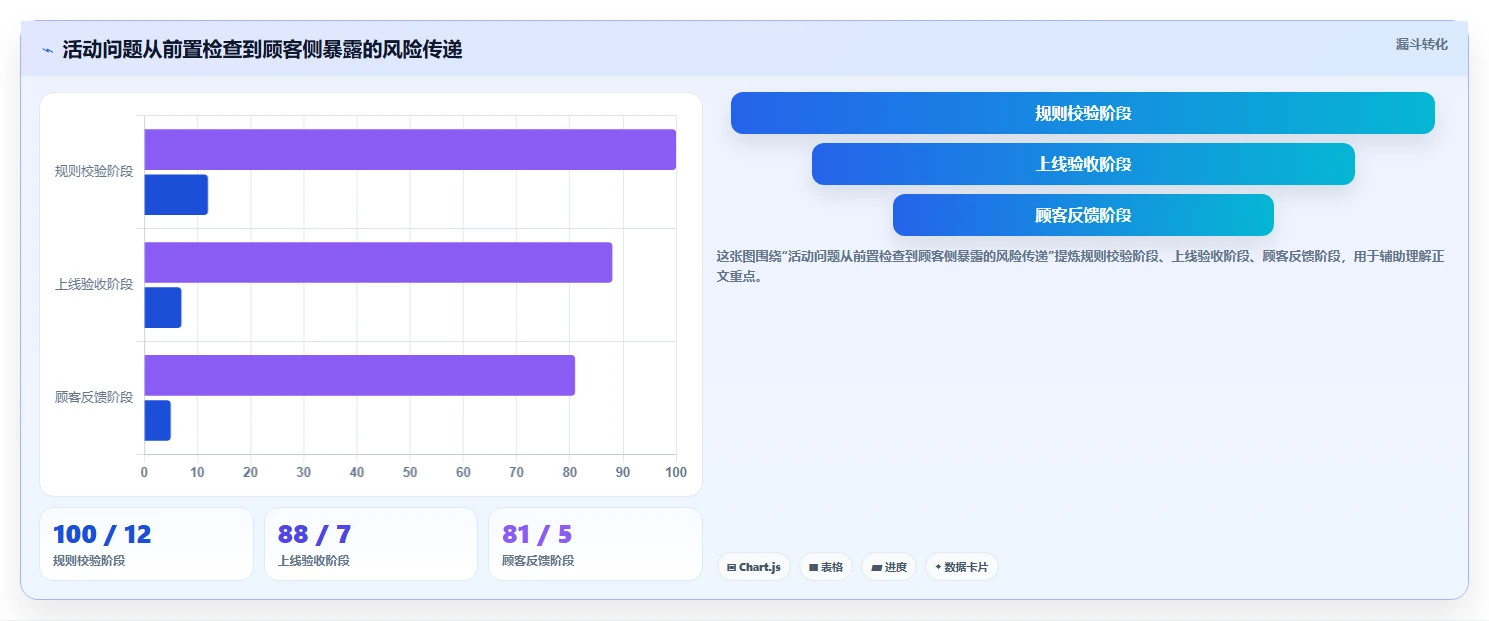The width and height of the screenshot is (1489, 621).
Task: Click the x-axis value 50
Action: 410,472
